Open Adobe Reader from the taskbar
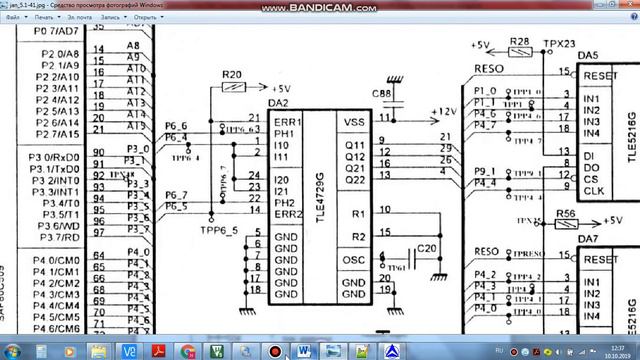The width and height of the screenshot is (640, 360). click(158, 351)
